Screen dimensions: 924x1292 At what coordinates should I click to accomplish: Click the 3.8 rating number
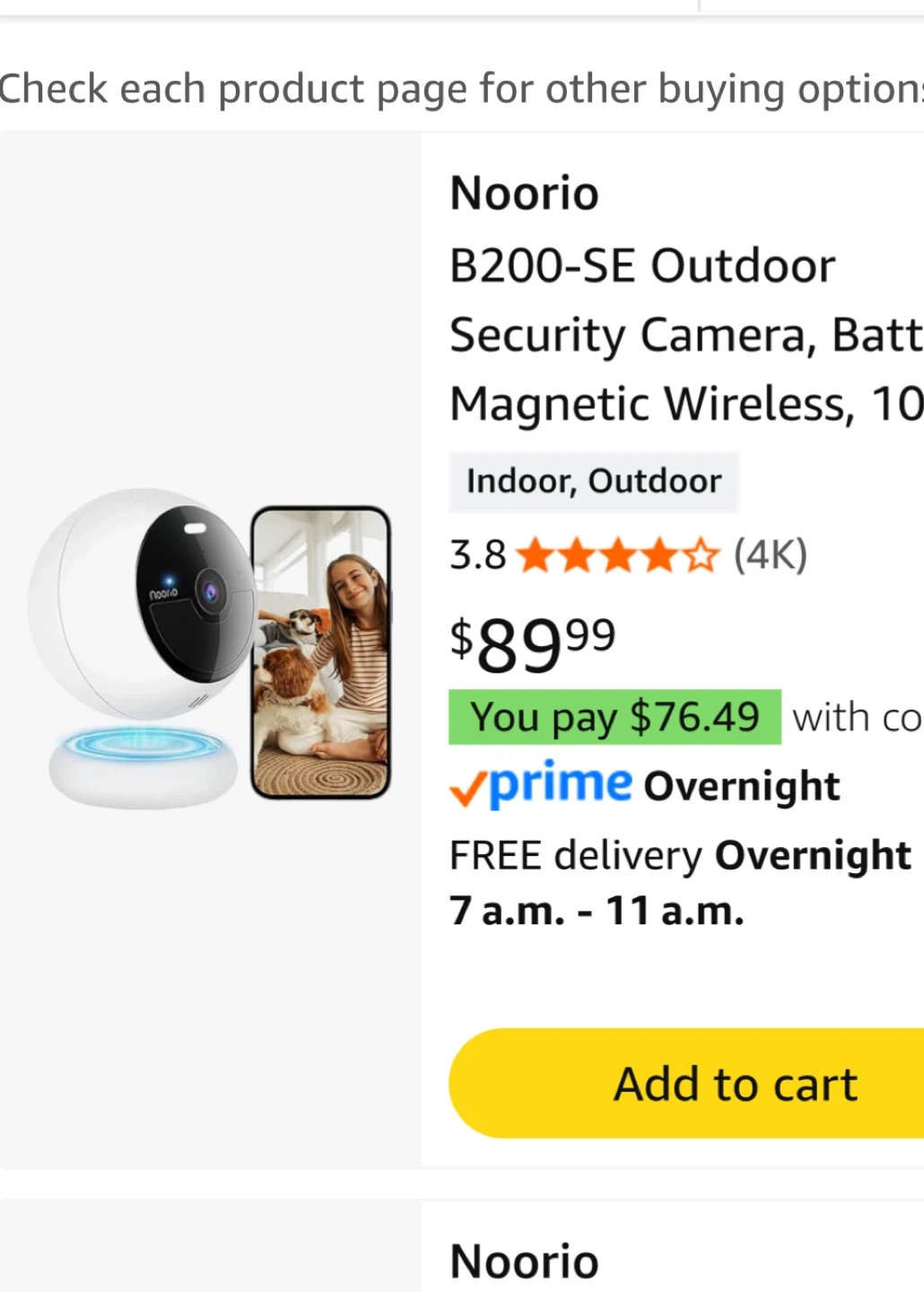(477, 555)
